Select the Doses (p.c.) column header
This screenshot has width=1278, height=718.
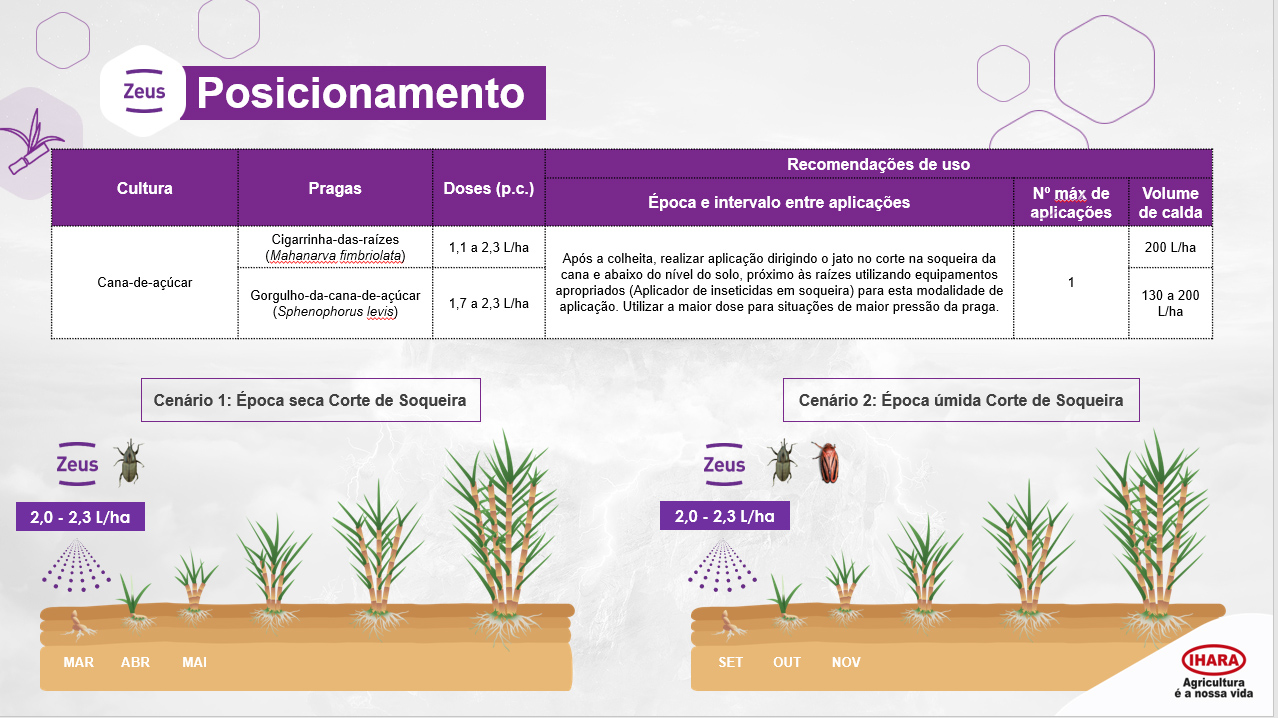click(x=488, y=188)
